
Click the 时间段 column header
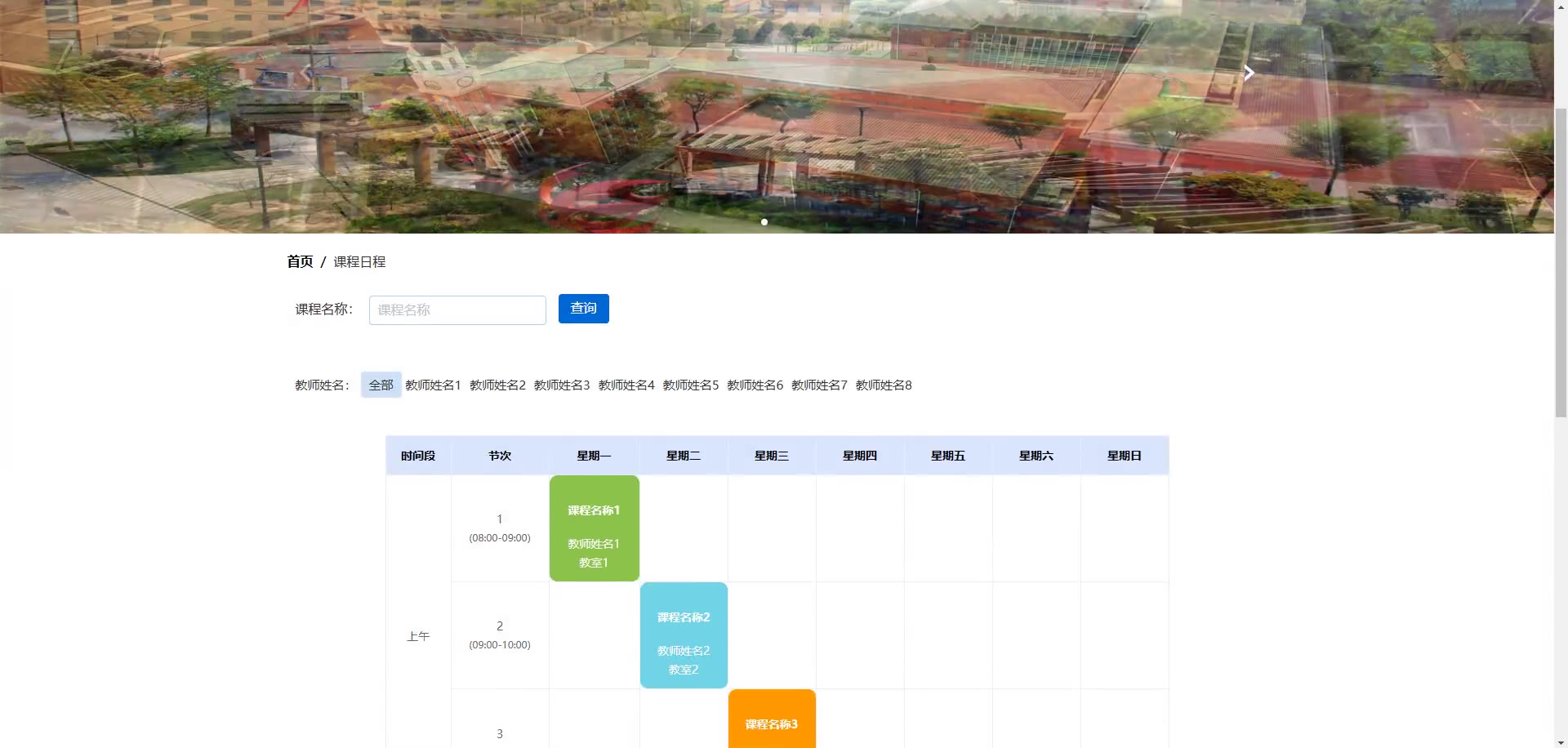[418, 456]
